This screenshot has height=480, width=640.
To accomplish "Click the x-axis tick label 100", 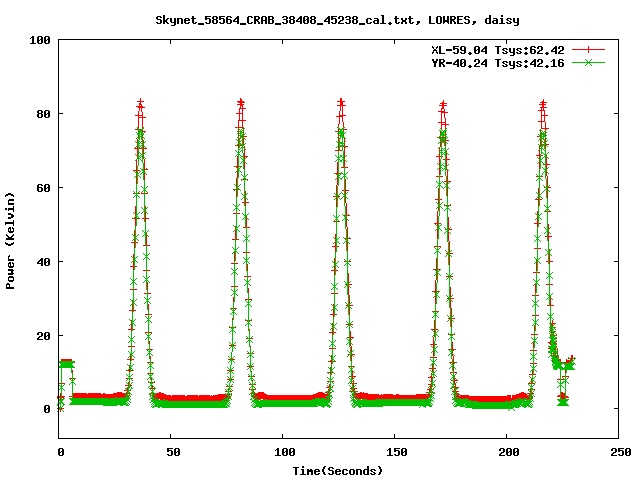I will (x=284, y=452).
